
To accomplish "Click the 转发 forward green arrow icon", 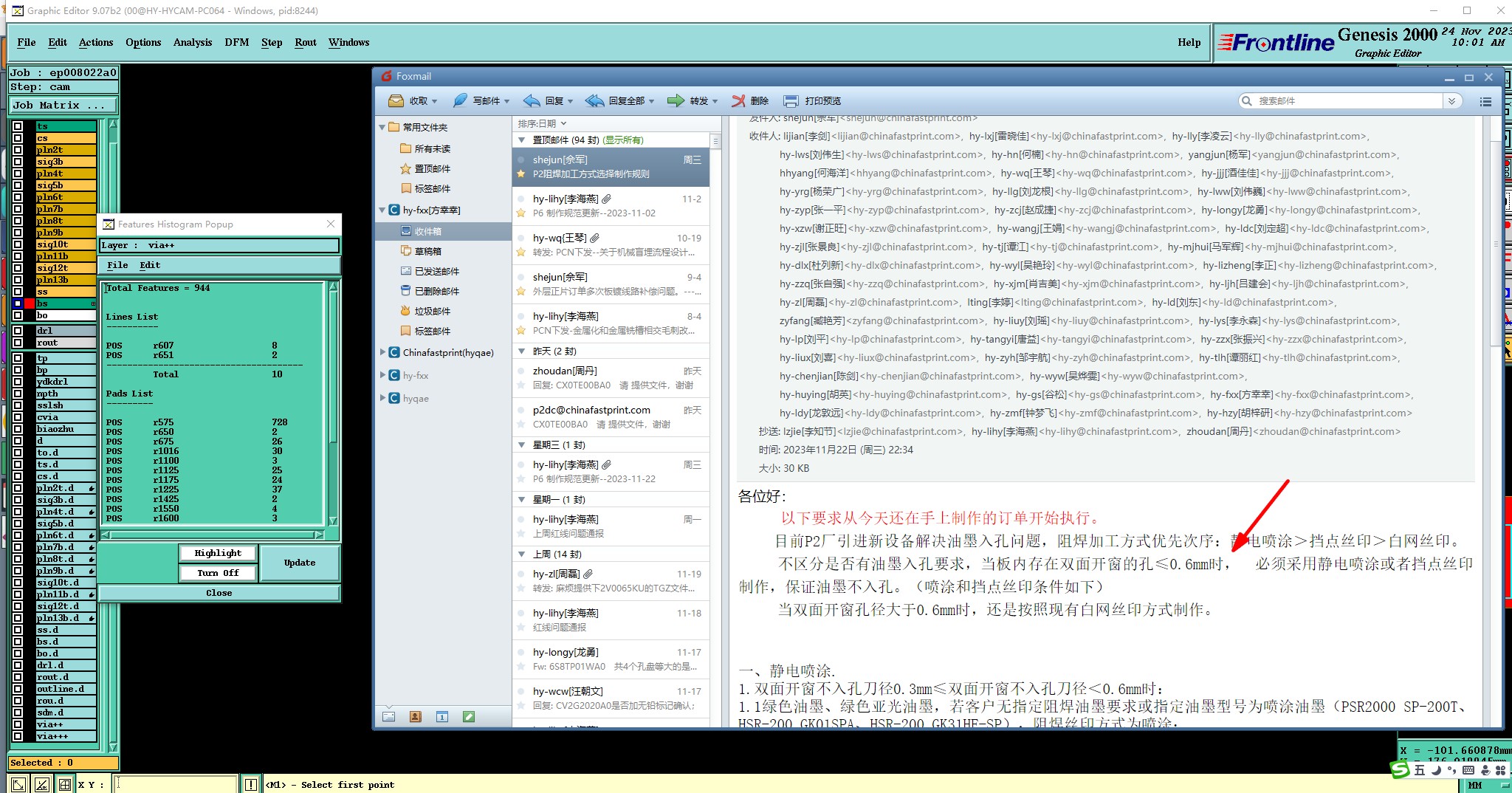I will (676, 100).
